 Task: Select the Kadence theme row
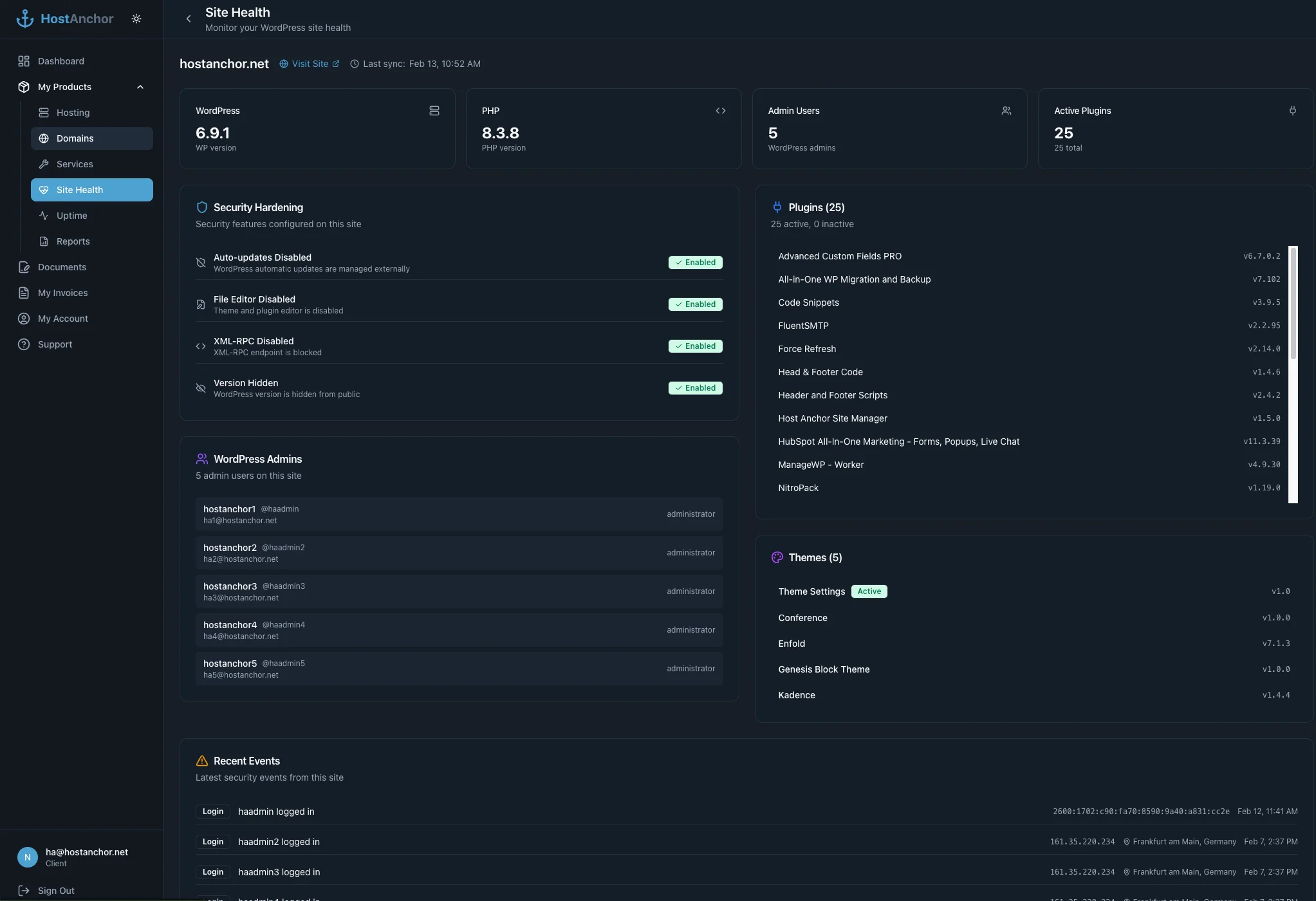point(1034,695)
